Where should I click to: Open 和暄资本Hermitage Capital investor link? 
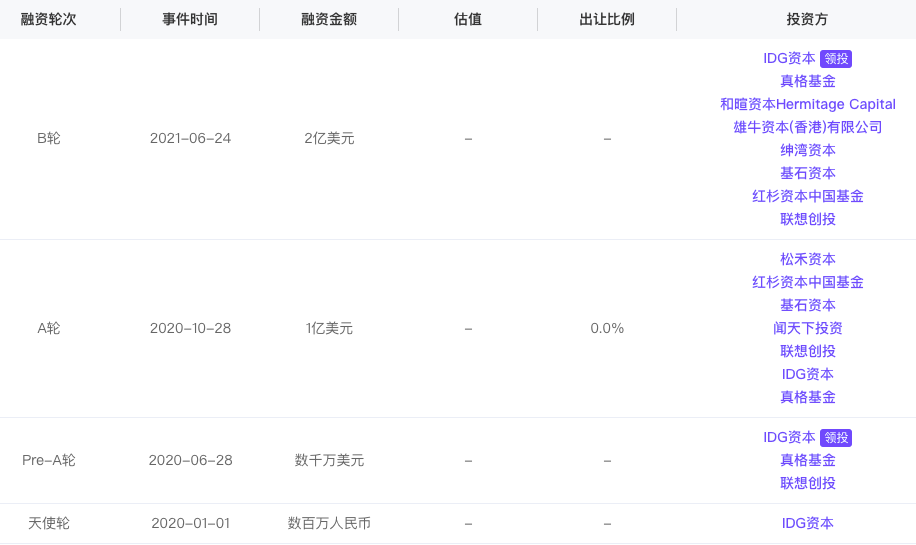pos(808,104)
